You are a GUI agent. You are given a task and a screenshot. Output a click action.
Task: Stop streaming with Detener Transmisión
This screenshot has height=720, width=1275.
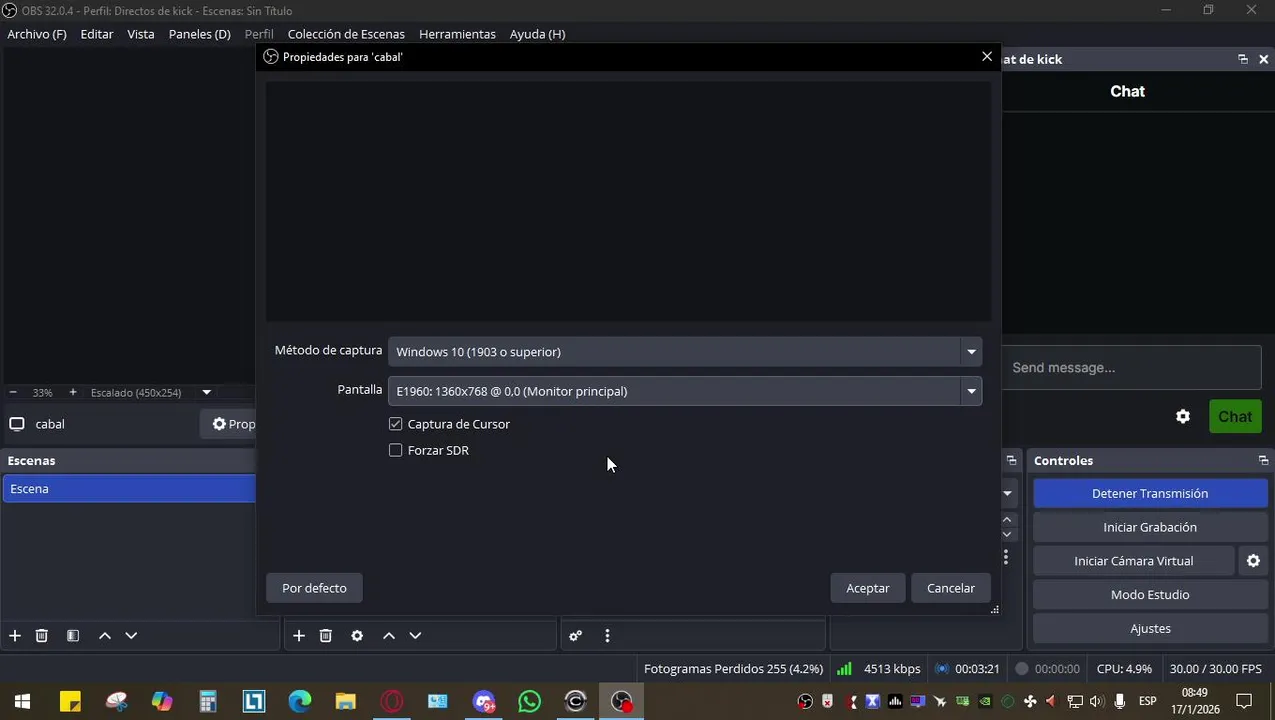tap(1150, 493)
